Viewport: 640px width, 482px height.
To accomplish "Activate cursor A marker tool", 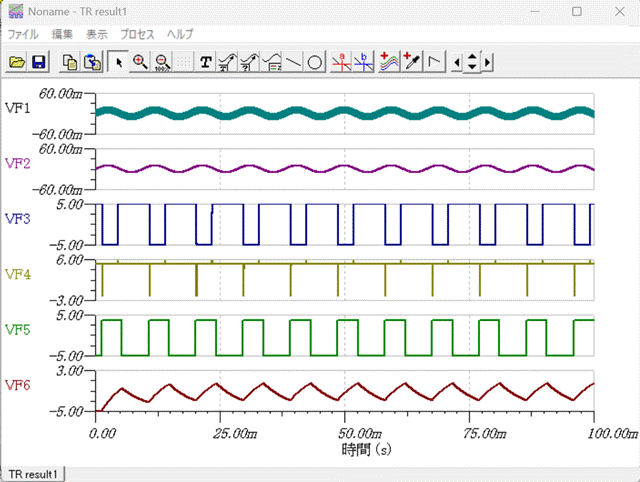I will click(x=342, y=62).
